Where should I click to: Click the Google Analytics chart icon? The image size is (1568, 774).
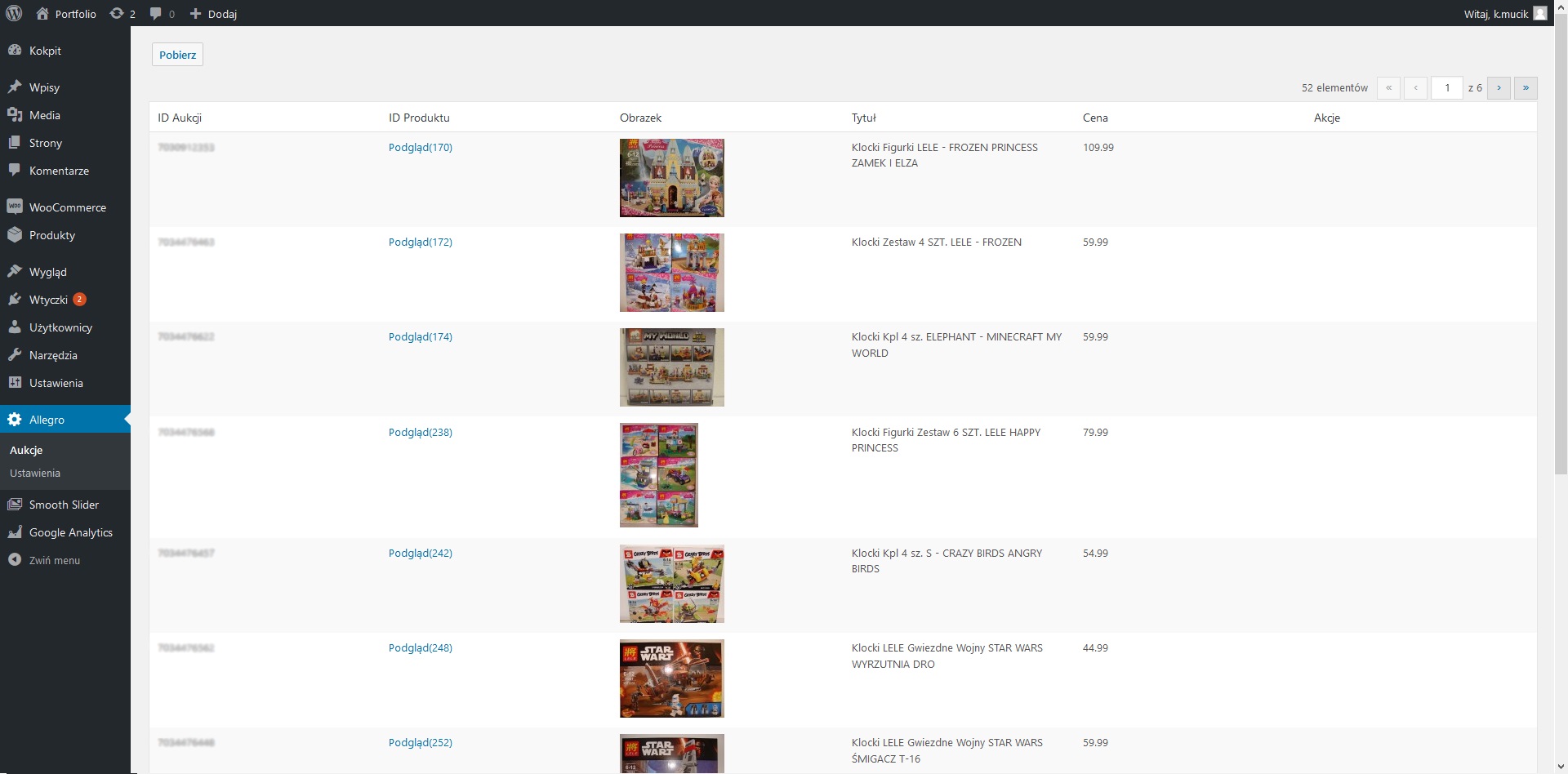(x=15, y=532)
